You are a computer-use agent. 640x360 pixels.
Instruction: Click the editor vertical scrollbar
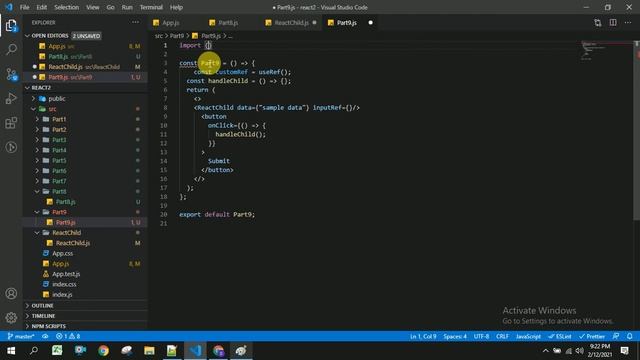point(636,131)
